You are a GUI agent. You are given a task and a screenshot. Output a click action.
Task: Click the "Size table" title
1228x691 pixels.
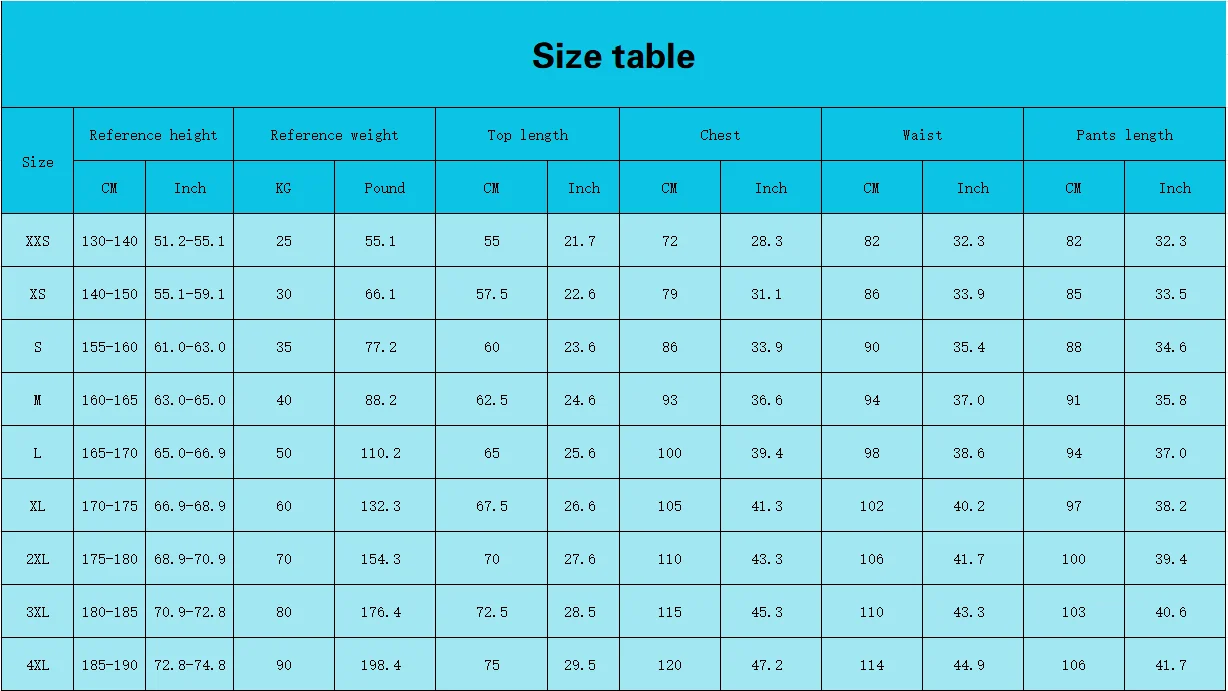point(613,56)
